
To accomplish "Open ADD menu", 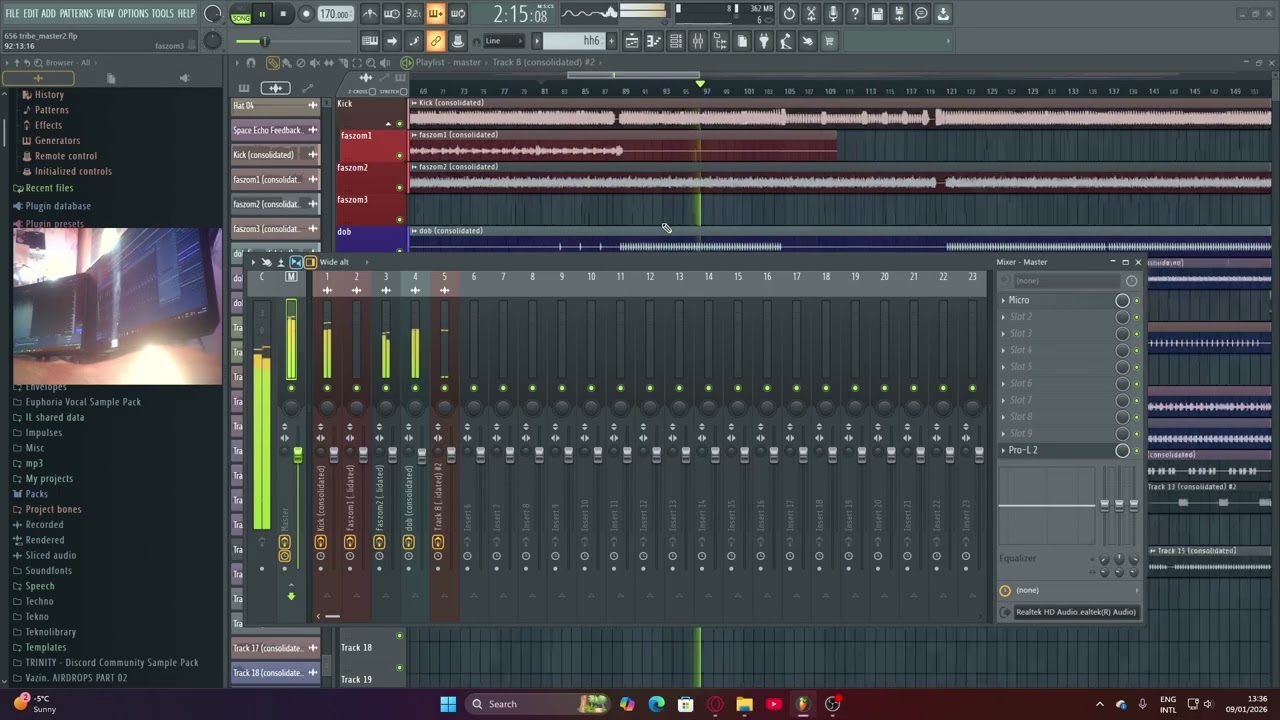I will 49,14.
